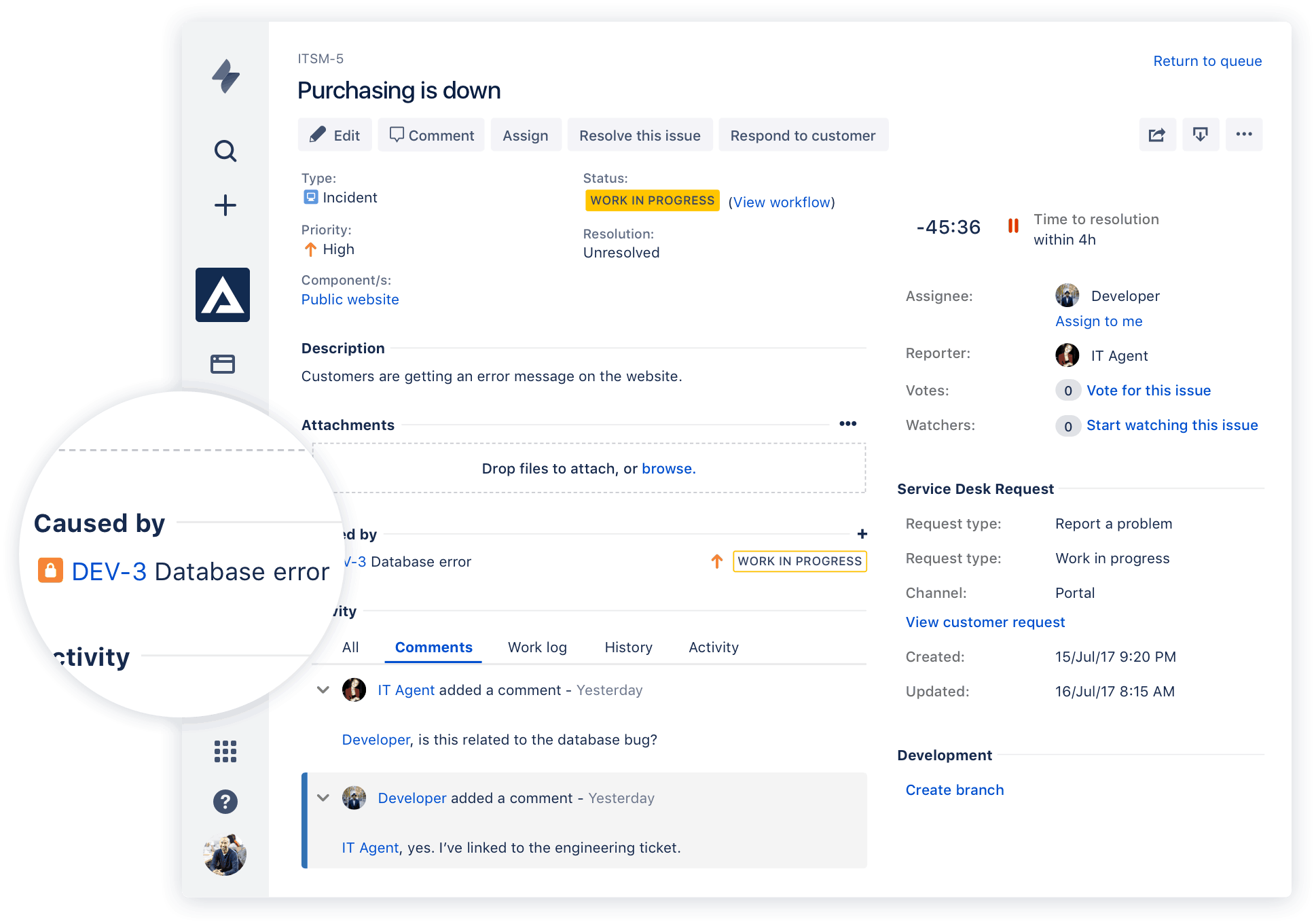Click the description text about error message

[x=492, y=376]
